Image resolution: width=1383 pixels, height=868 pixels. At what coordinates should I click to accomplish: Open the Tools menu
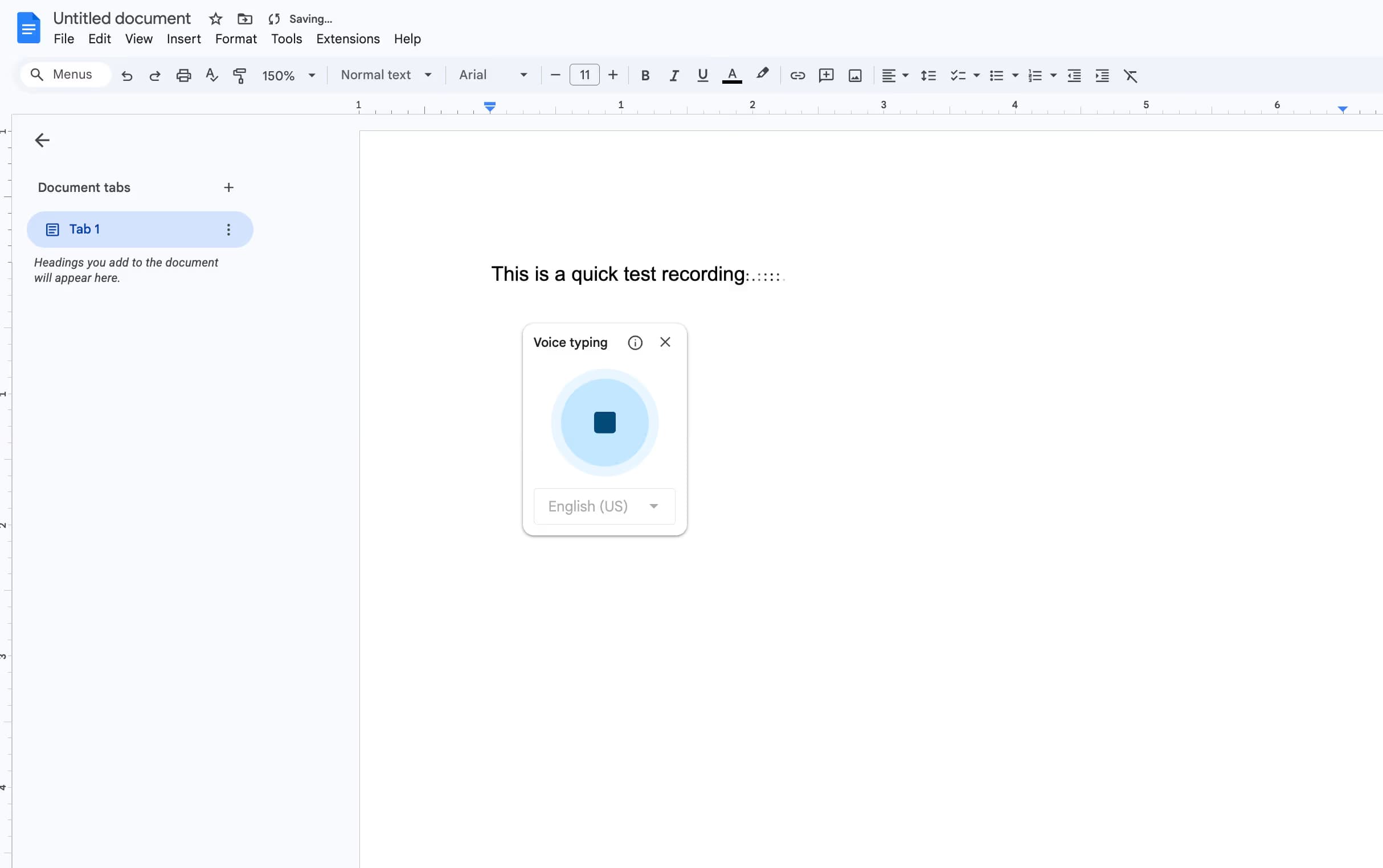click(287, 39)
